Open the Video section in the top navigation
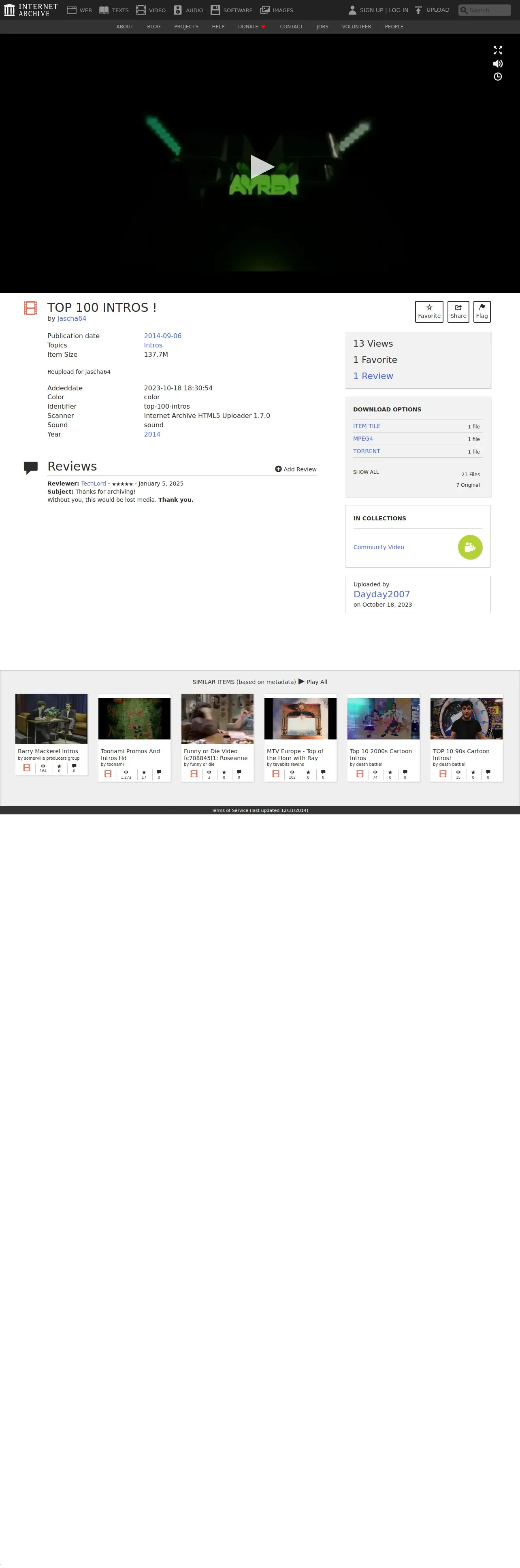This screenshot has height=1568, width=520. 151,11
